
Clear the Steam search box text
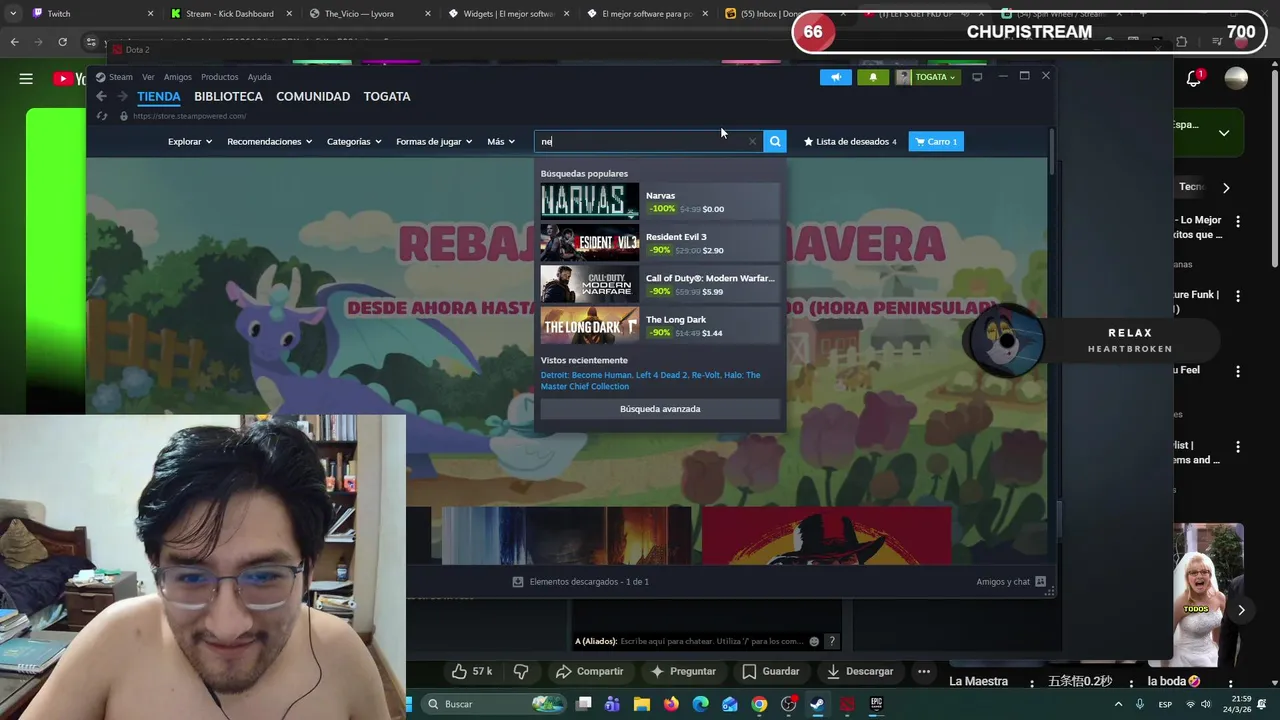(752, 141)
